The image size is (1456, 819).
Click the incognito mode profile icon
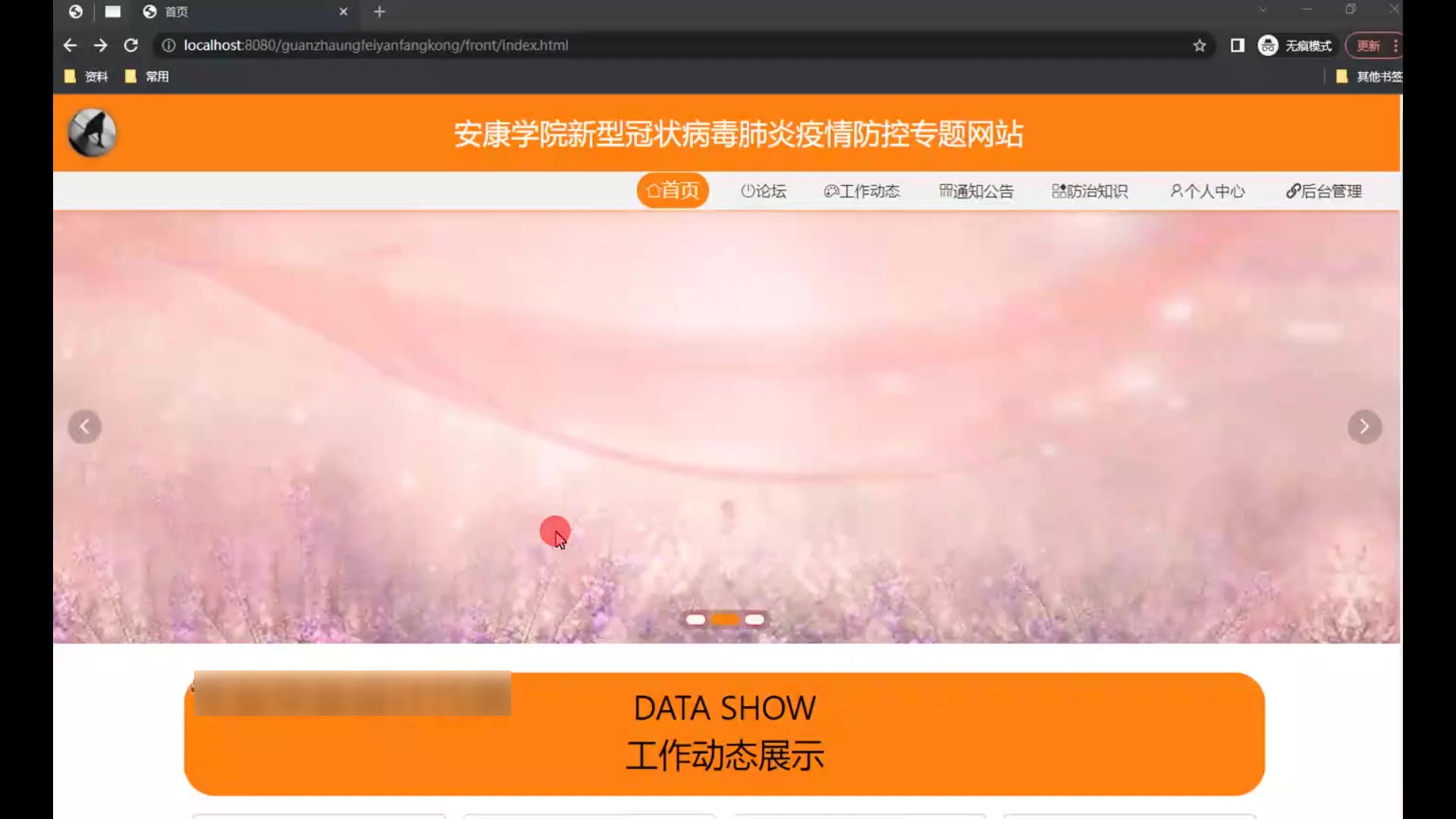[x=1268, y=45]
